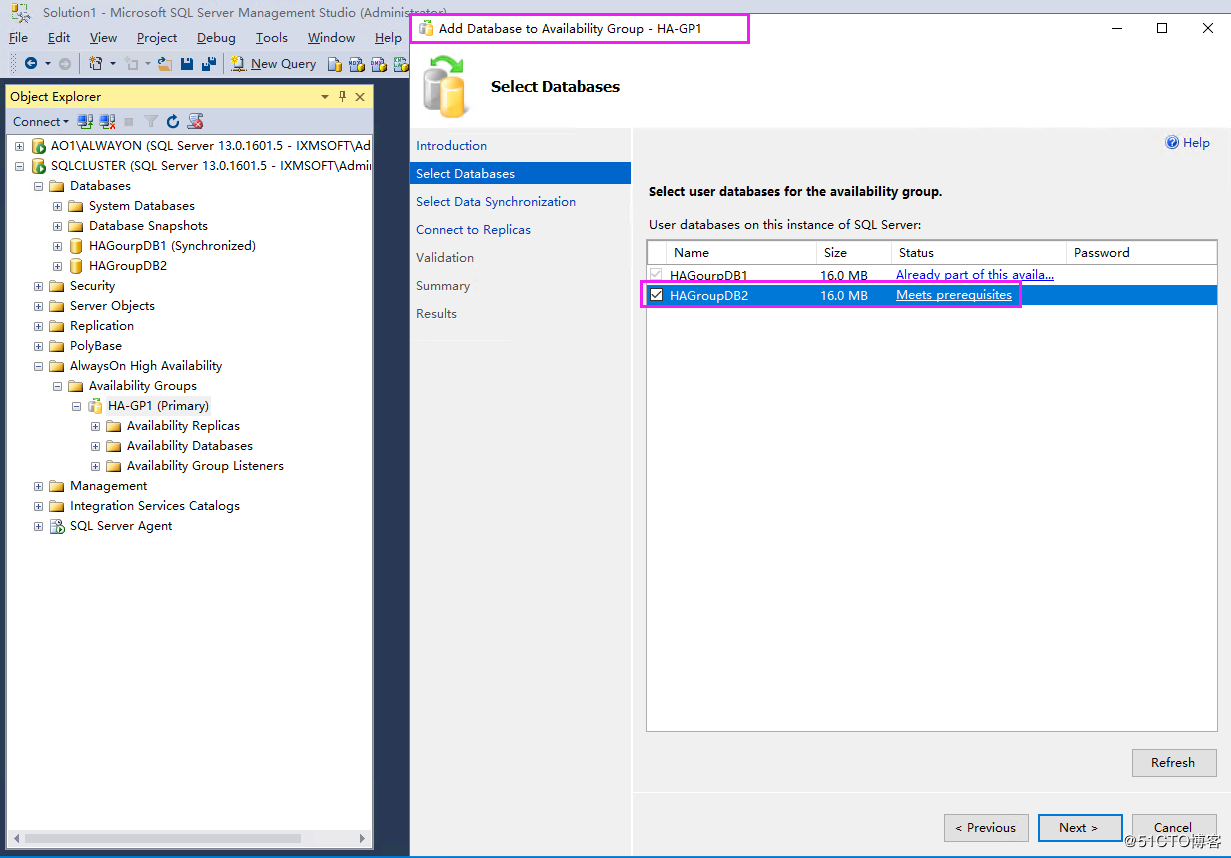Collapse the Availability Groups tree node

[x=57, y=385]
